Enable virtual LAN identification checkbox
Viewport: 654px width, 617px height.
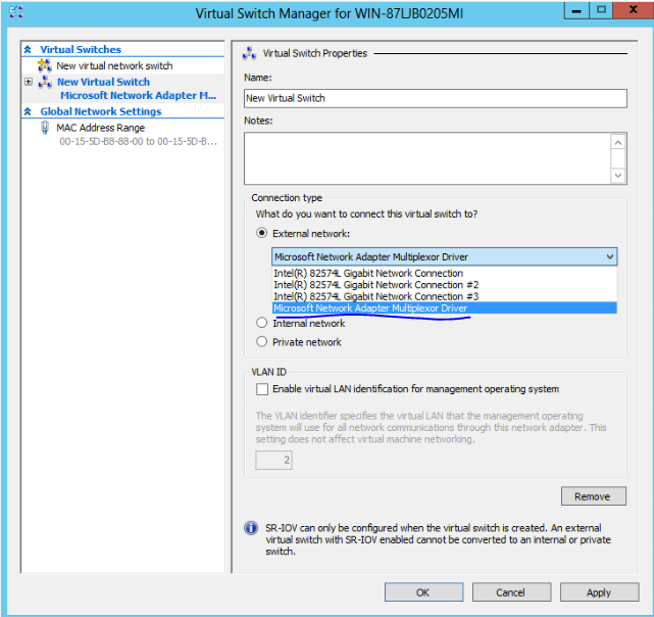click(x=262, y=389)
